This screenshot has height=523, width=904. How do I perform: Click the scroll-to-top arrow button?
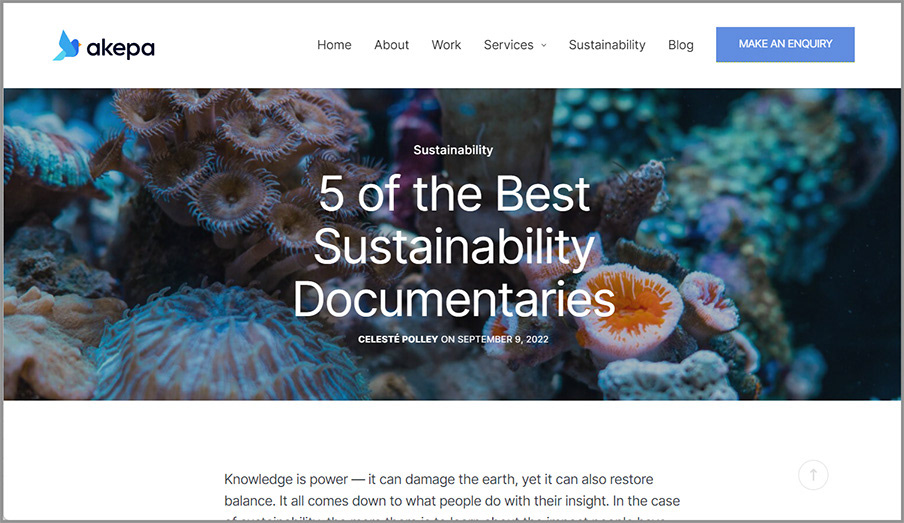(x=813, y=475)
